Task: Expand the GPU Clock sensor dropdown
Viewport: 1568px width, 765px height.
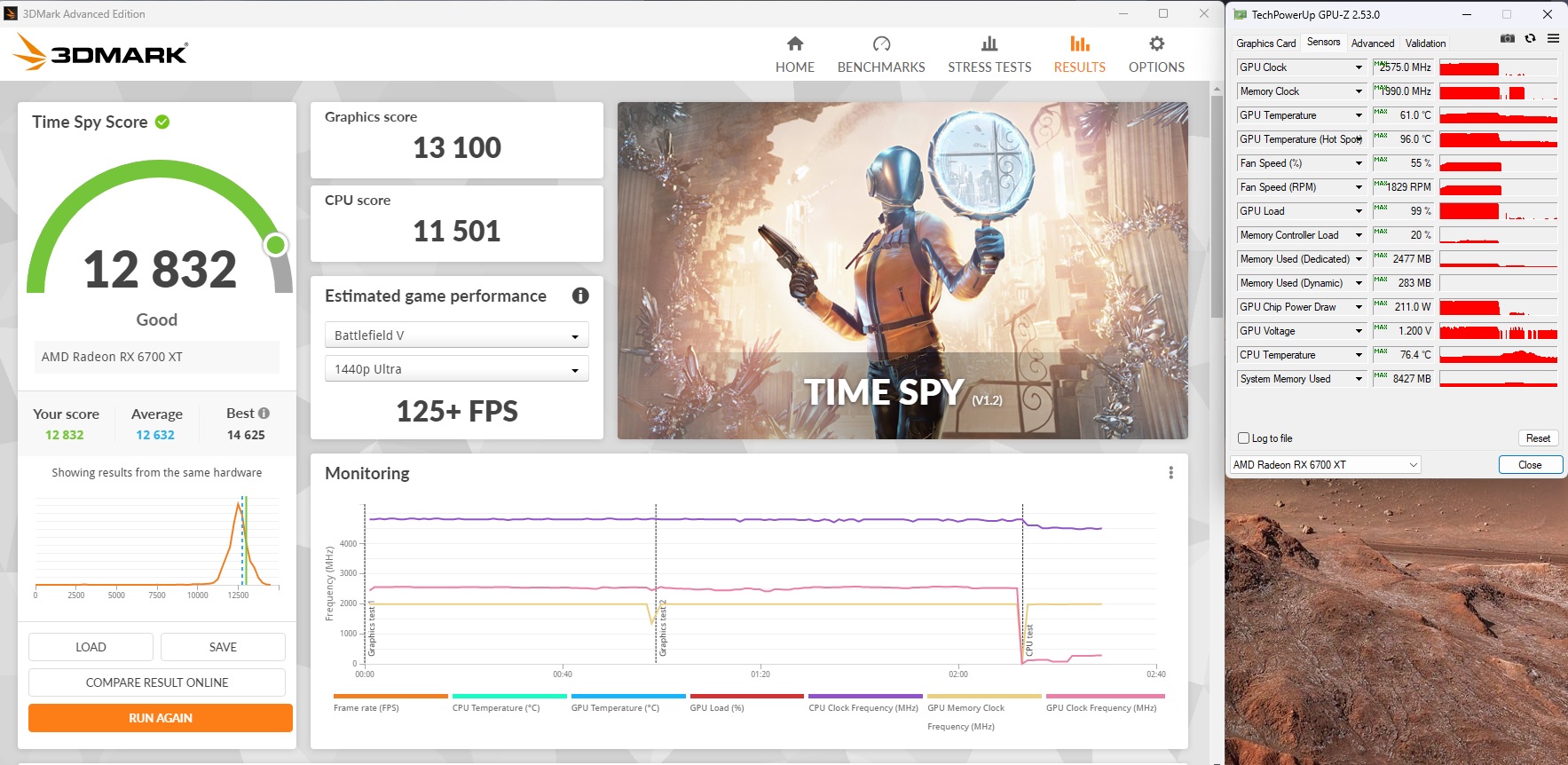Action: (1358, 67)
